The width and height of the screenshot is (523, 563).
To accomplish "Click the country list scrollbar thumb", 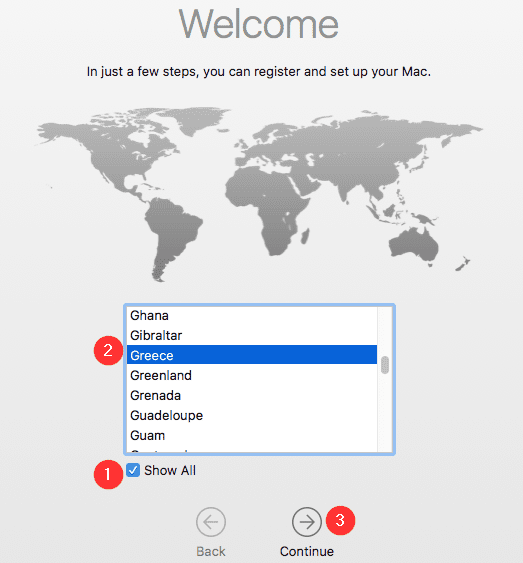I will point(385,365).
